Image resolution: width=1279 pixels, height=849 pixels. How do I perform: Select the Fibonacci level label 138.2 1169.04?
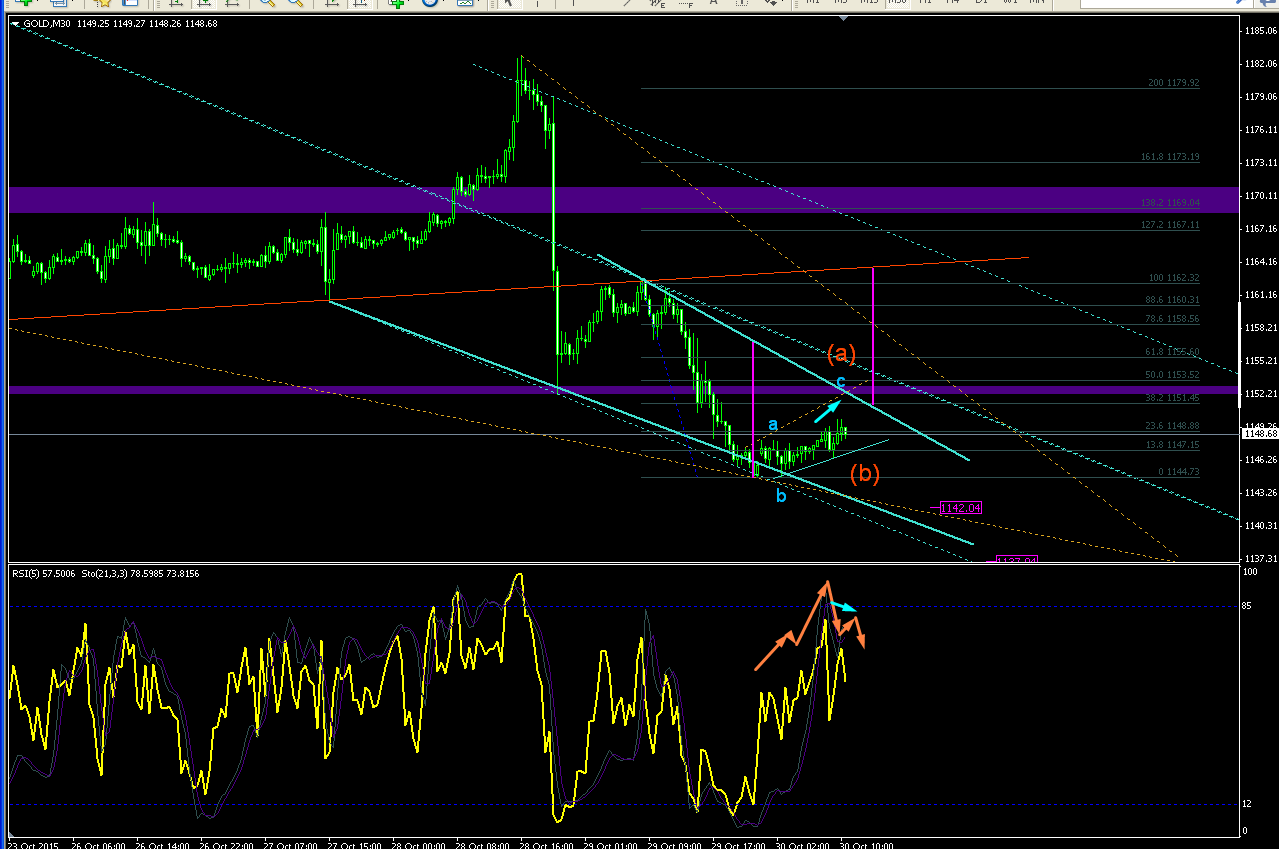[1170, 202]
